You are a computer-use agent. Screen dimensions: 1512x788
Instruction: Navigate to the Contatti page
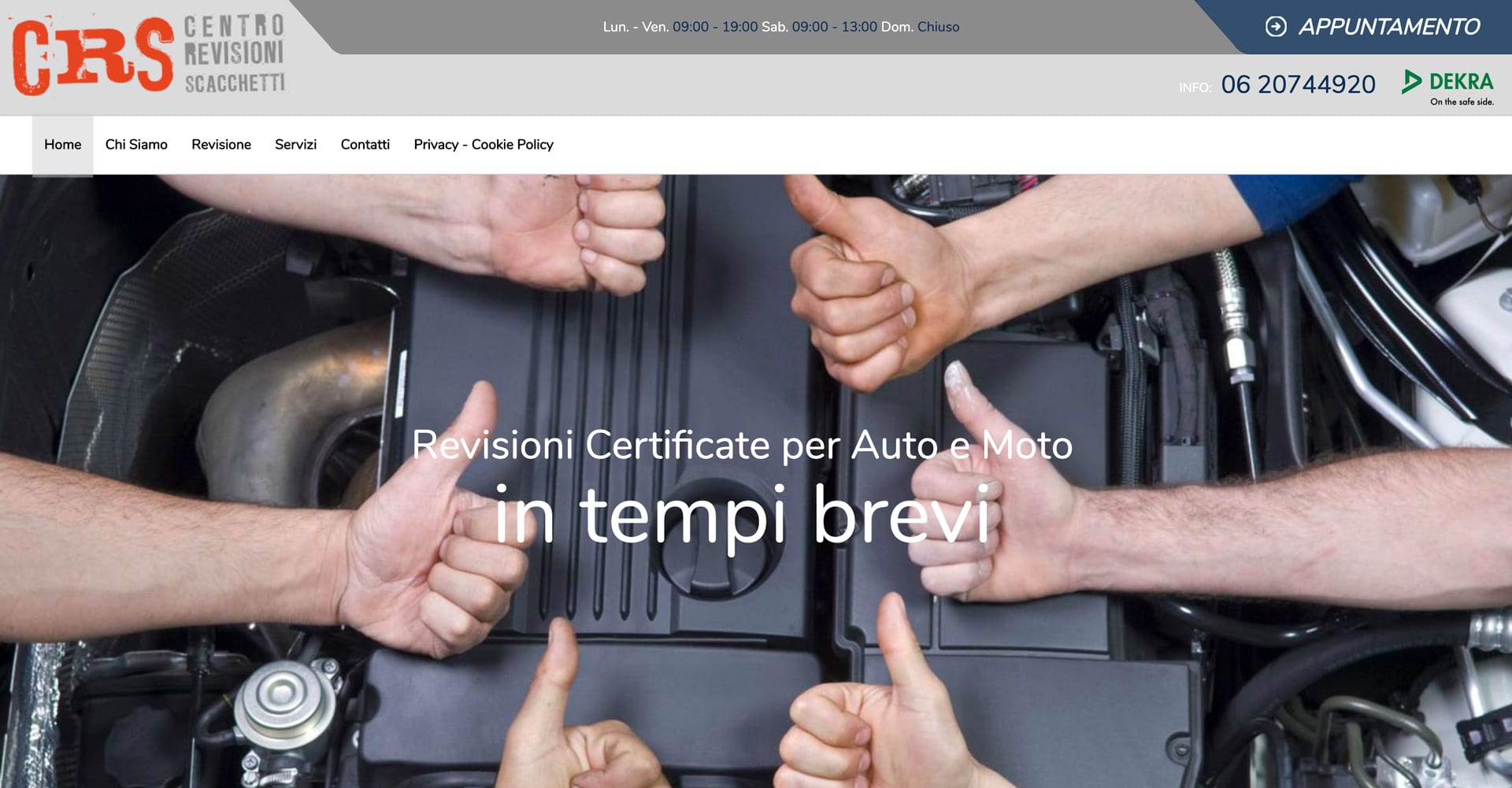click(x=365, y=145)
